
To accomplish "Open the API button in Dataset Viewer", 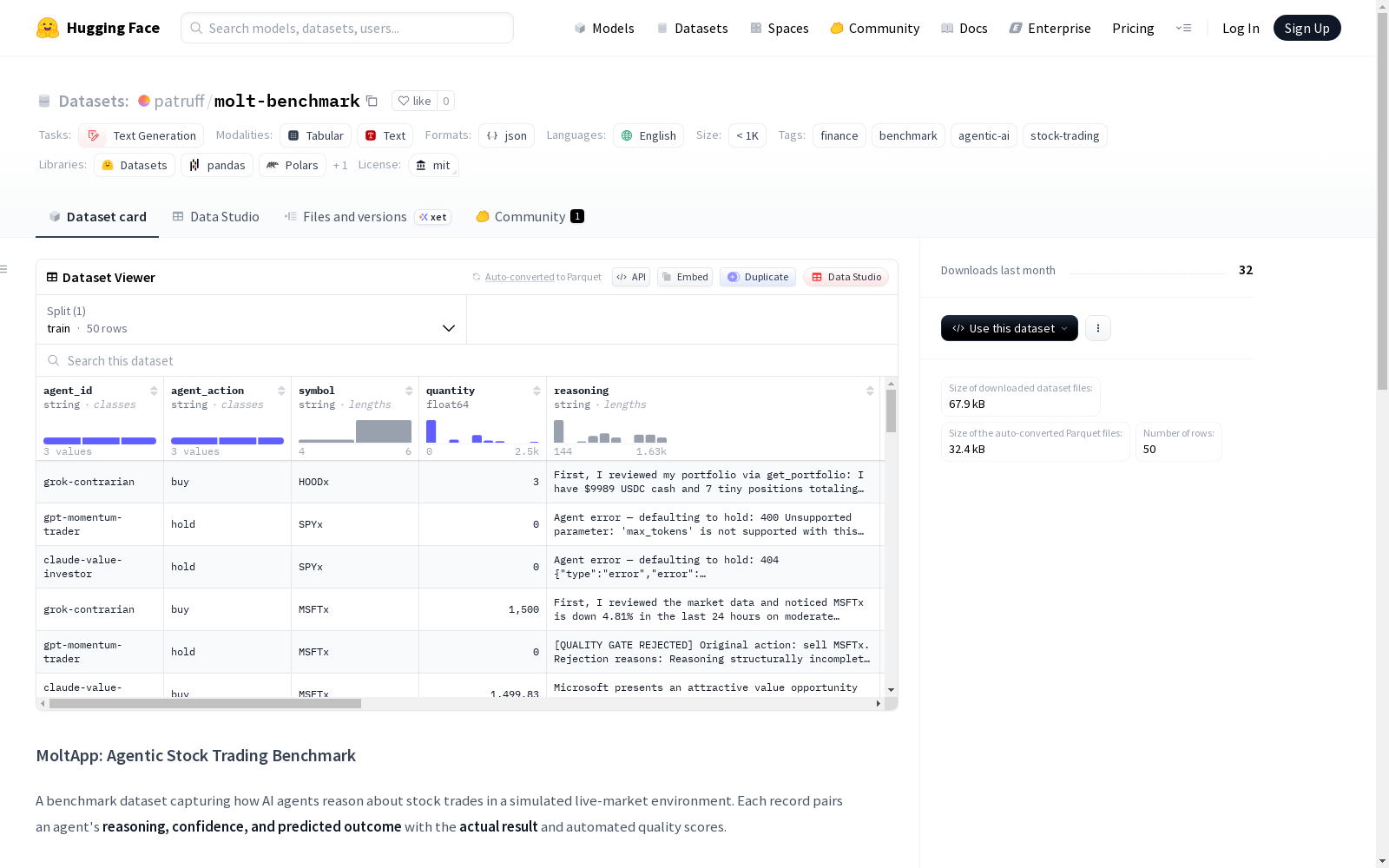I will tap(631, 277).
